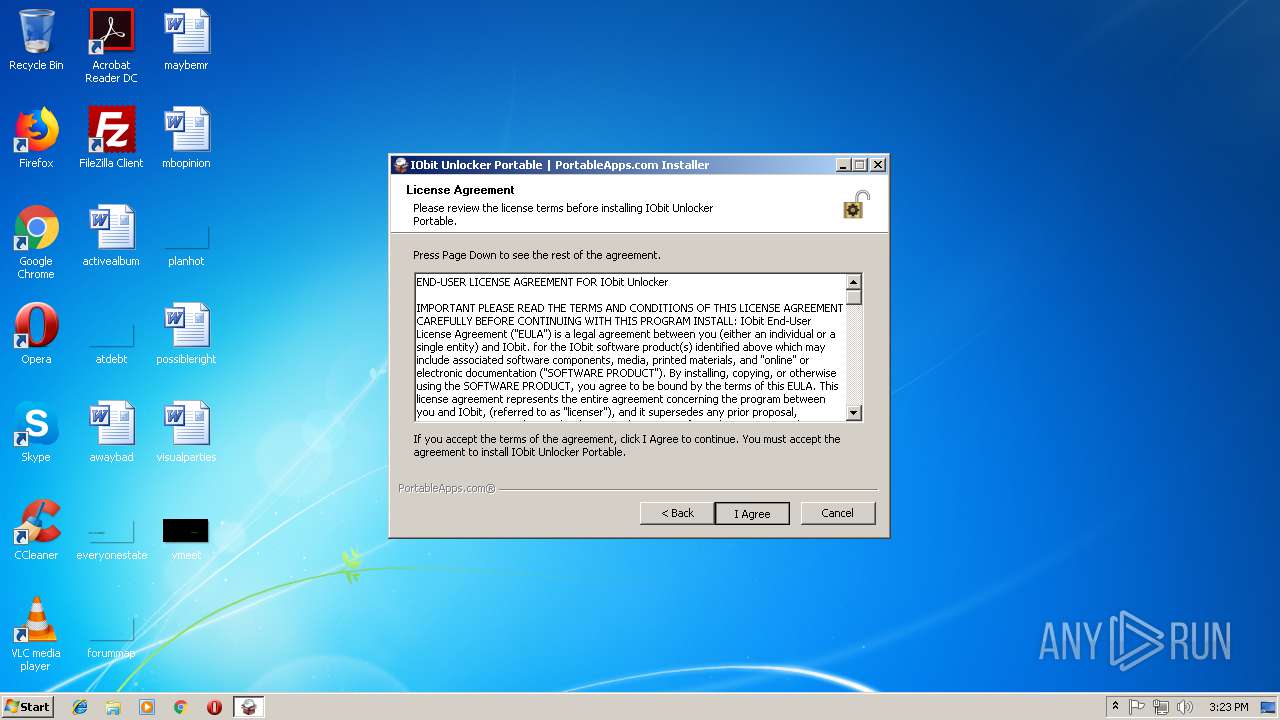Launch Opera browser desktop shortcut
Viewport: 1280px width, 720px height.
pos(36,334)
